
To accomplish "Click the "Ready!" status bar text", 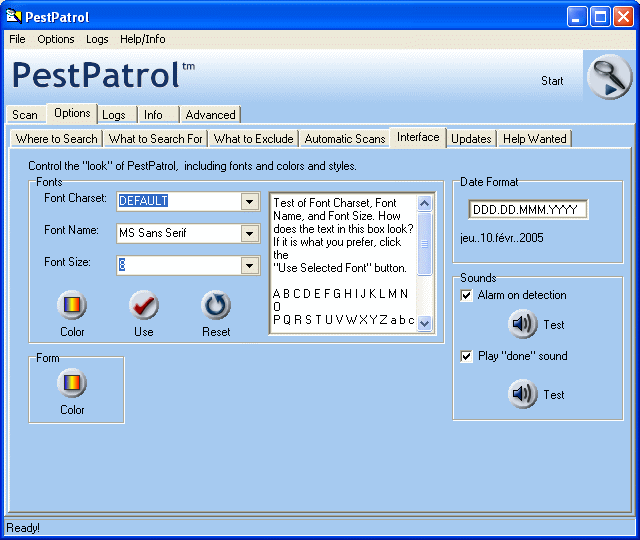I will point(23,528).
